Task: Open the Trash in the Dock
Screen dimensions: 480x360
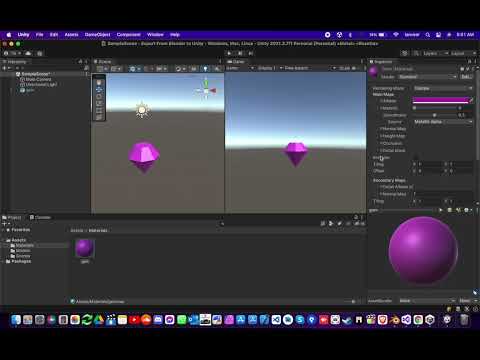Action: (x=464, y=320)
